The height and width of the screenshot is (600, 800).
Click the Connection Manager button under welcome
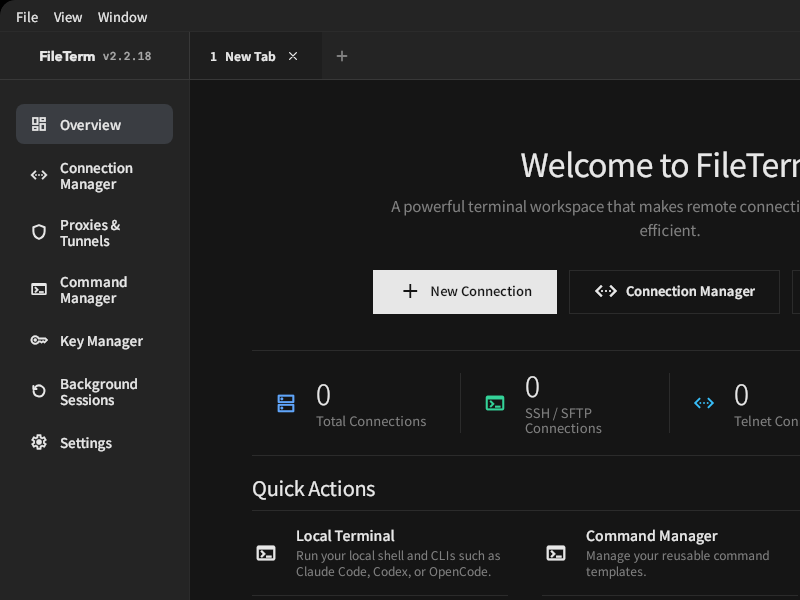pos(674,292)
